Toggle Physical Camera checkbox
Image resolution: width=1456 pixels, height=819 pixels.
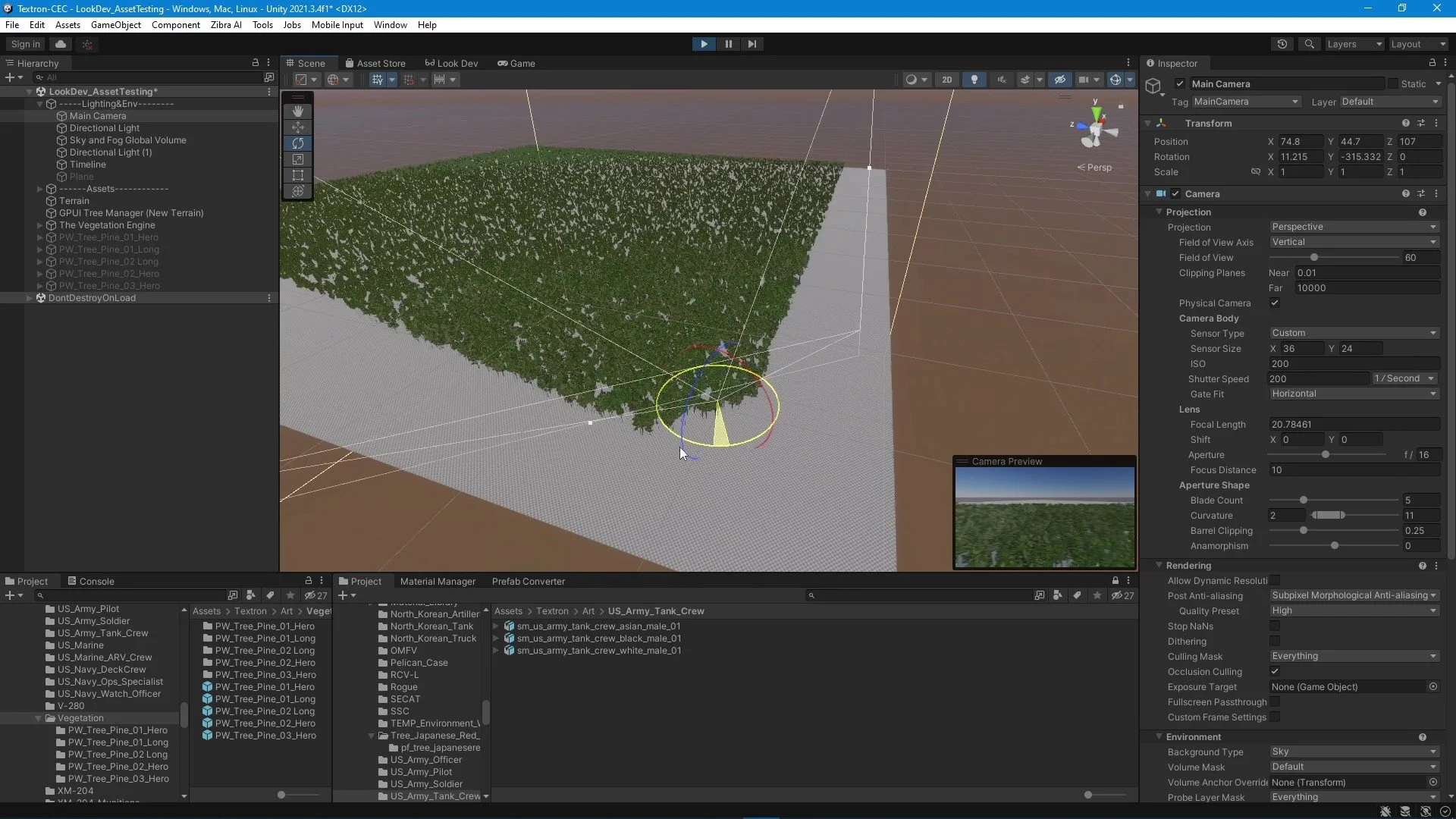point(1275,303)
